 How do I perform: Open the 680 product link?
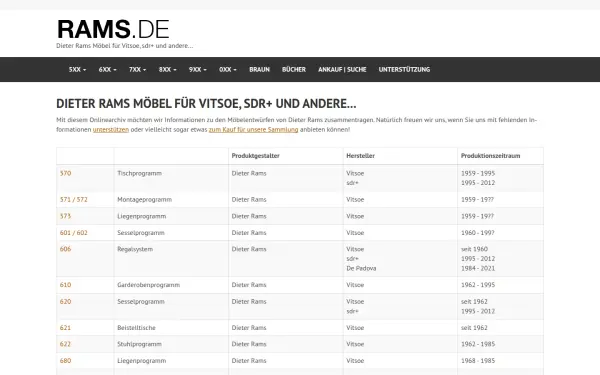point(65,361)
